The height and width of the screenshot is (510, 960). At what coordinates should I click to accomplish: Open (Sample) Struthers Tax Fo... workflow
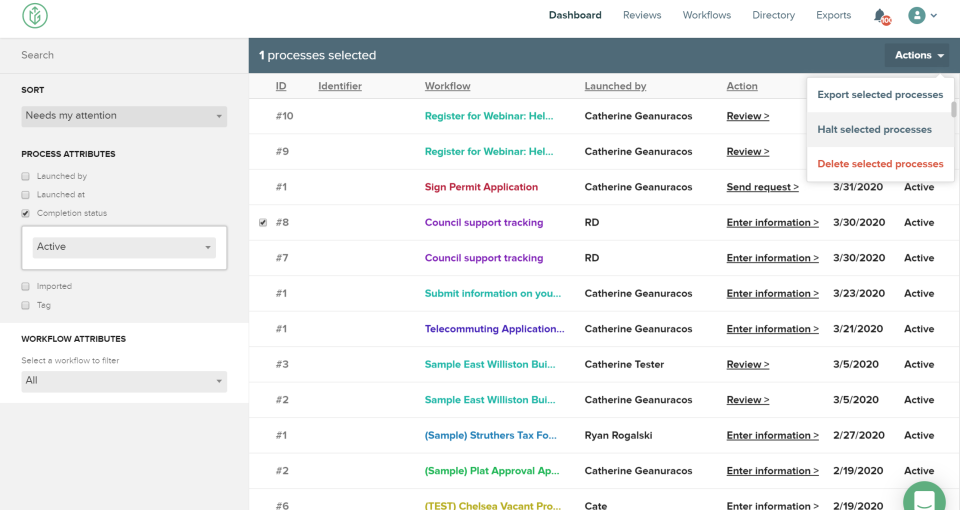(490, 436)
